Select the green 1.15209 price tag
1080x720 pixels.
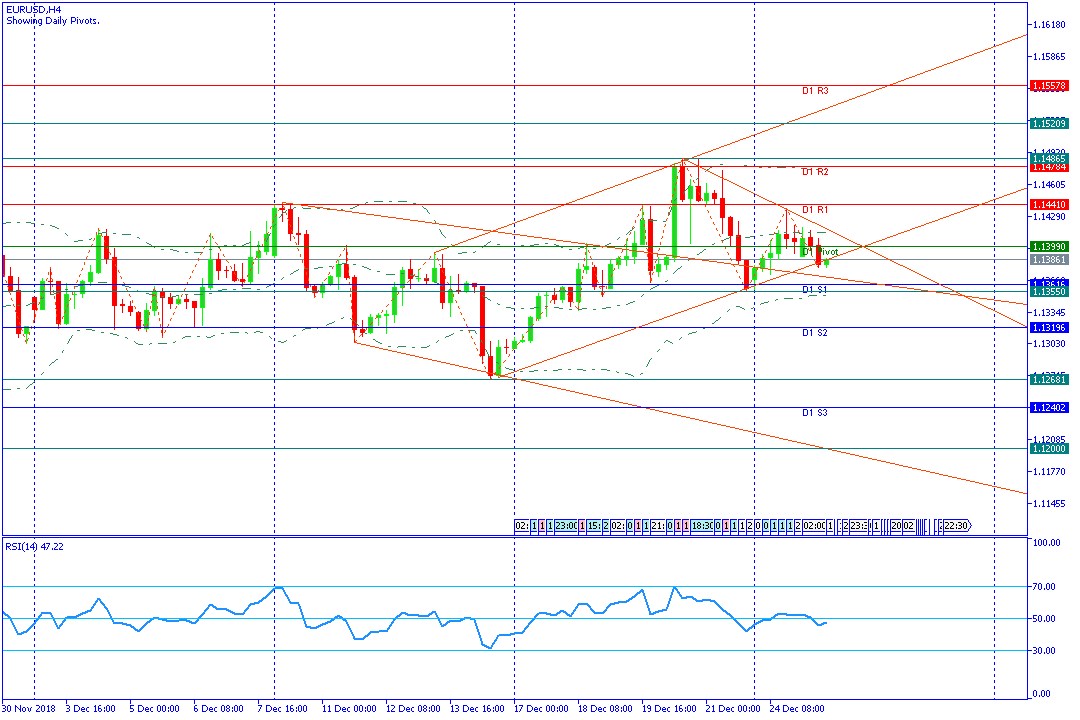1049,124
